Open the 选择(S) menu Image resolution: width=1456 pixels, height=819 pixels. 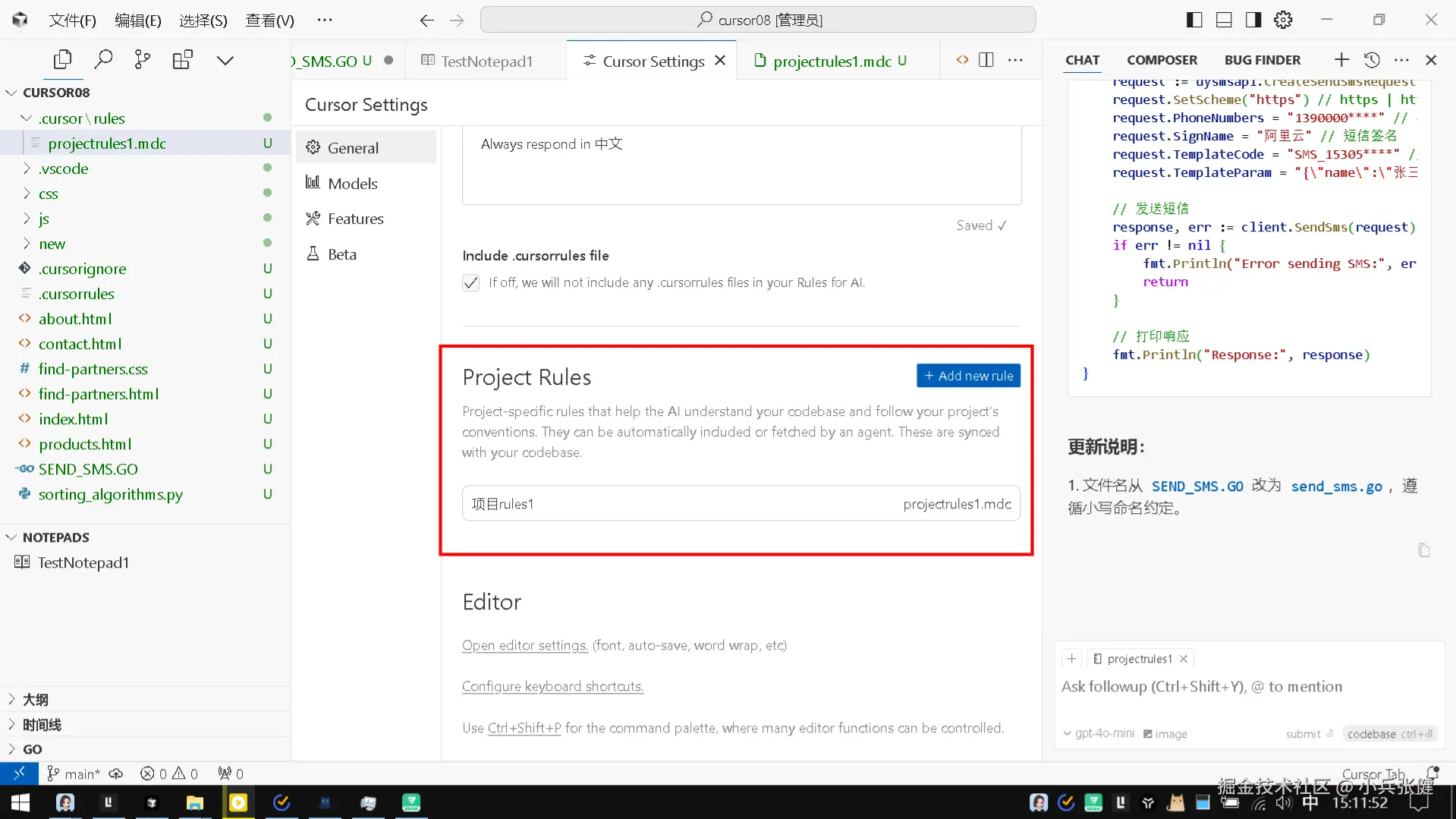(x=203, y=20)
